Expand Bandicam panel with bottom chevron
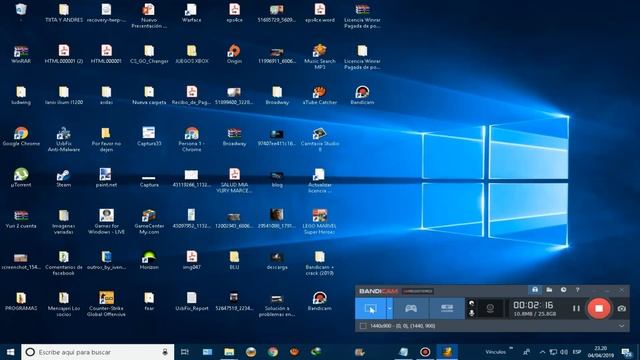 621,326
